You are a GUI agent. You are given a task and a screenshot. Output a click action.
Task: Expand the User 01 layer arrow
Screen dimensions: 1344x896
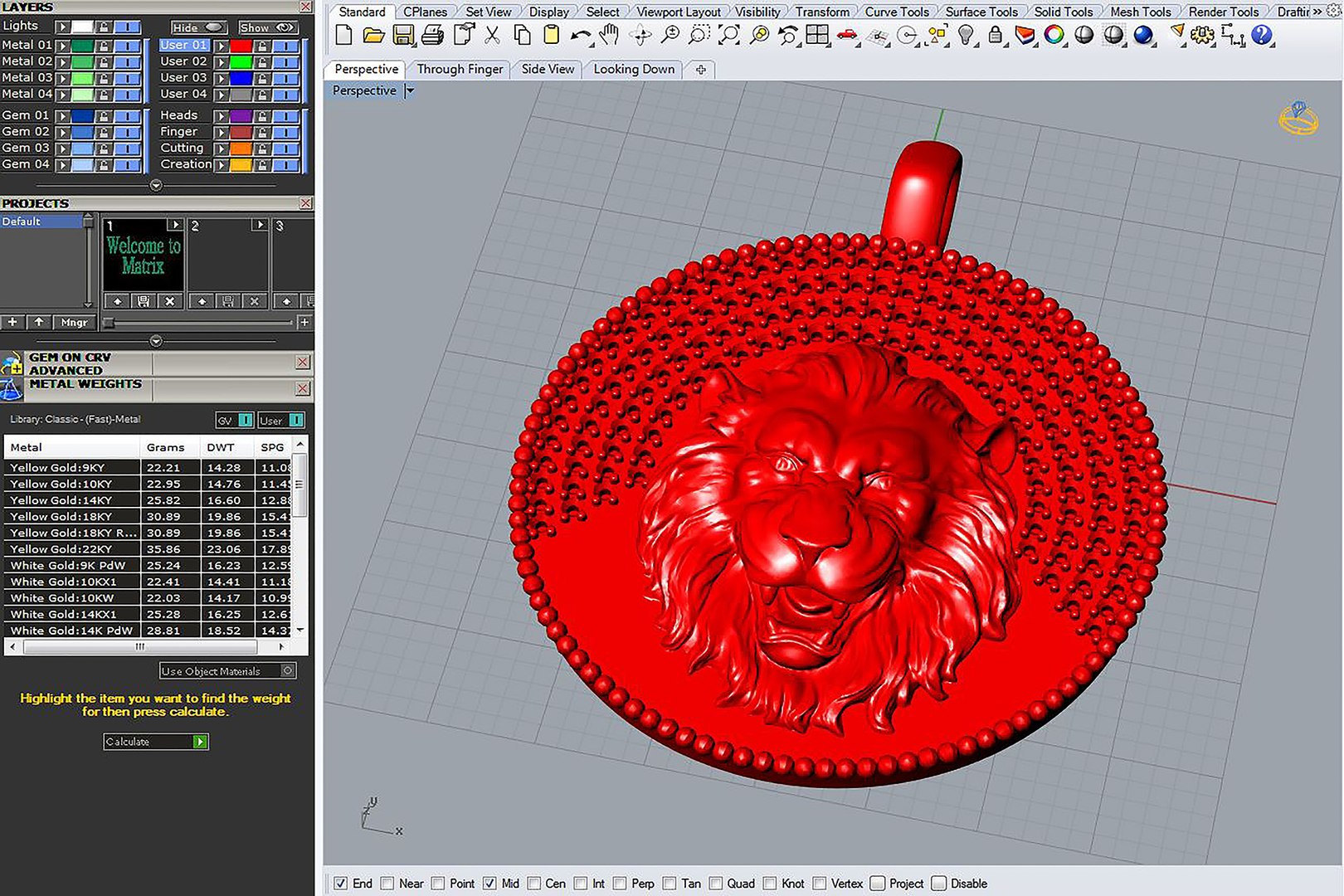pos(222,46)
